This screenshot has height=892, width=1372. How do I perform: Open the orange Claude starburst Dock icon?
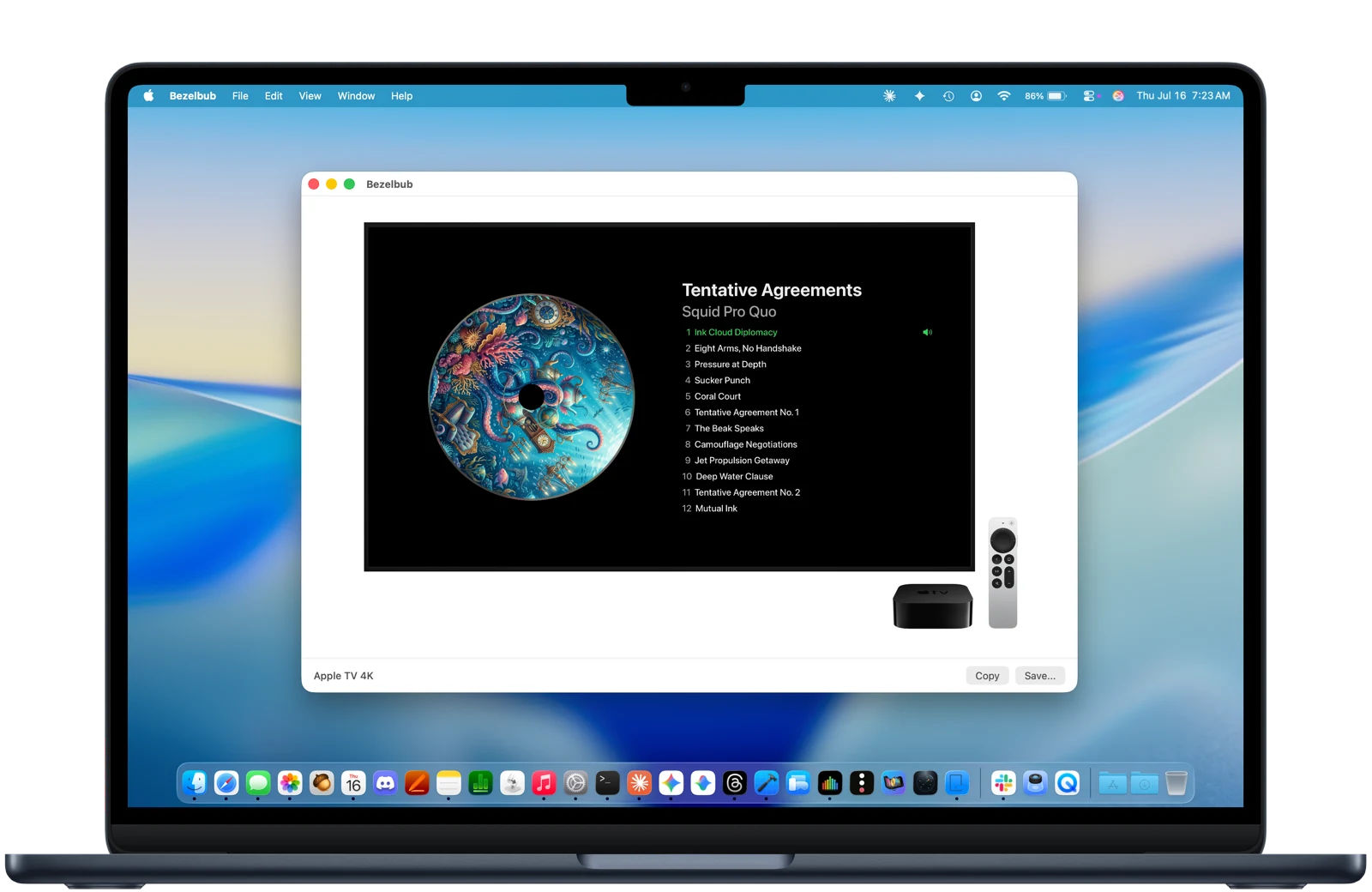pyautogui.click(x=639, y=782)
